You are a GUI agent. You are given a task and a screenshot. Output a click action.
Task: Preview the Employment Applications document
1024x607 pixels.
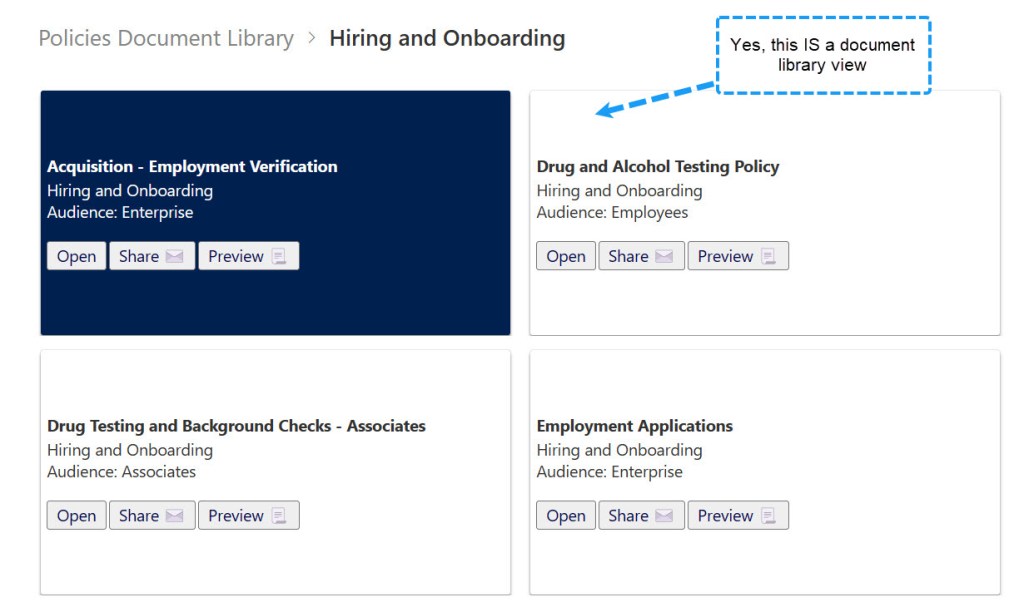738,515
